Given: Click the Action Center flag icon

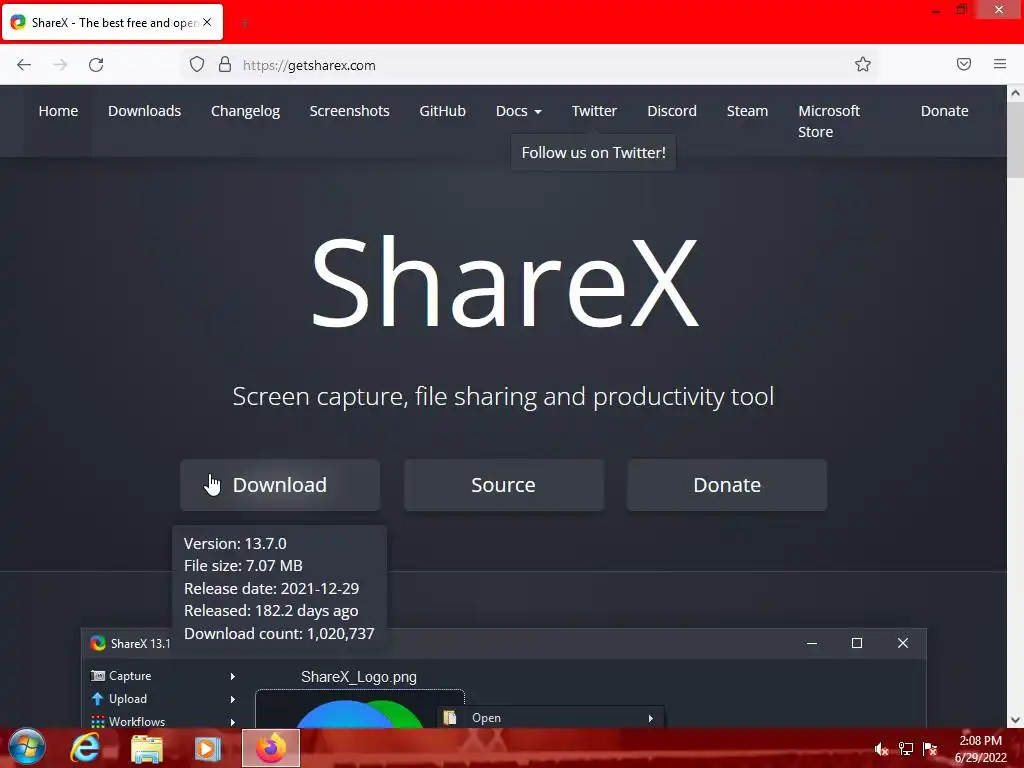Looking at the screenshot, I should [x=930, y=749].
